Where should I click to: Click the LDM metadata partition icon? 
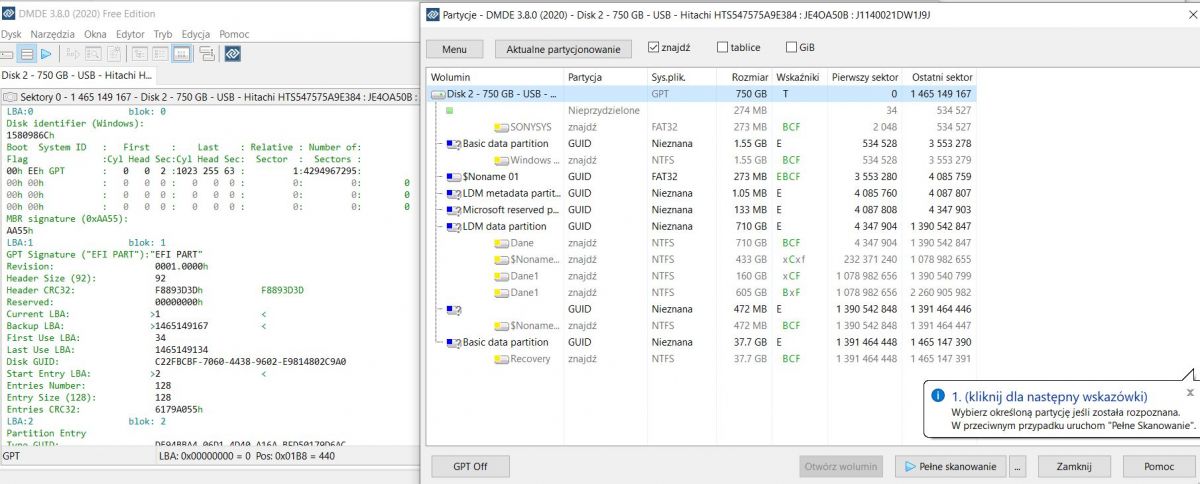[453, 193]
